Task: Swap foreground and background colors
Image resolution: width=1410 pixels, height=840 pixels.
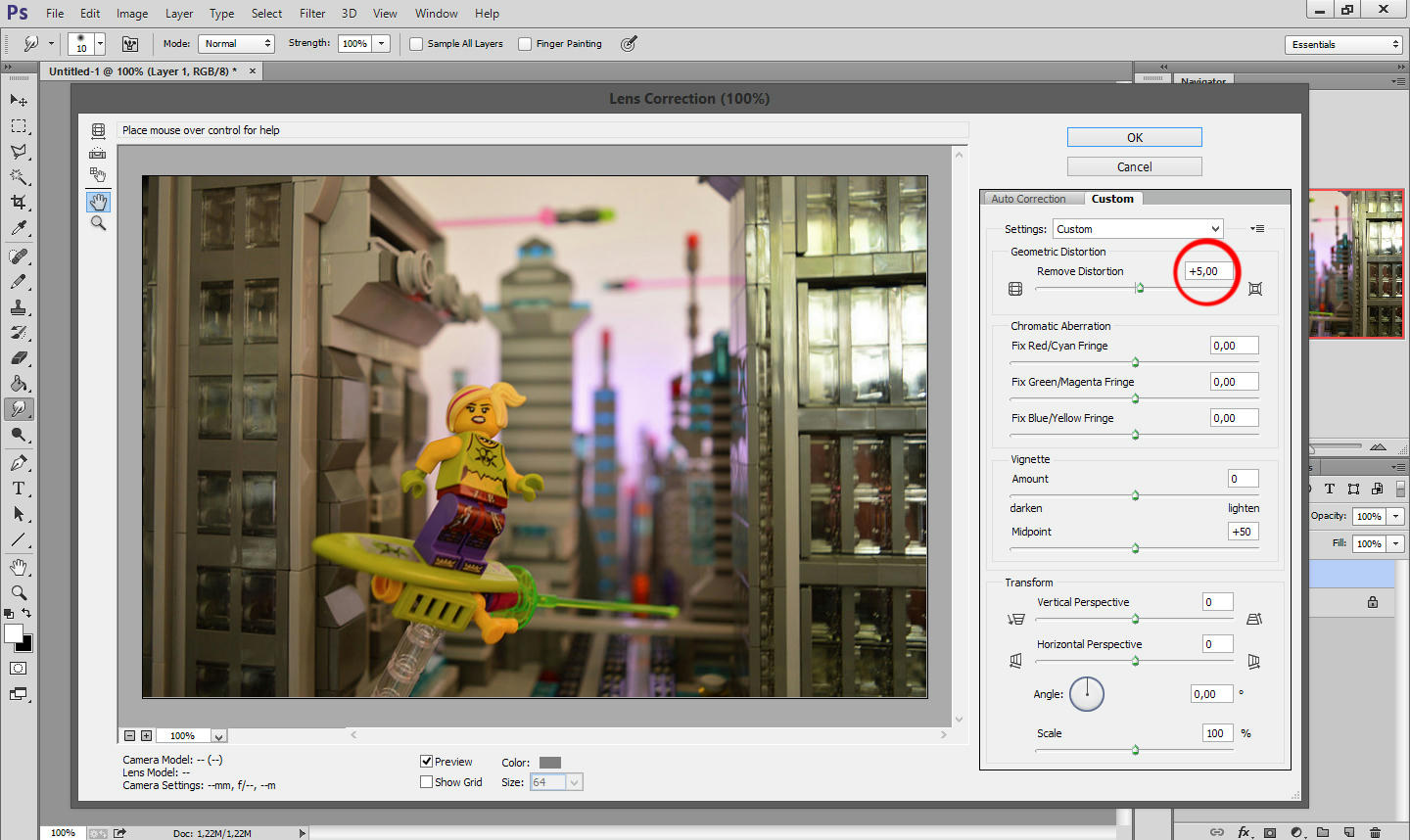Action: click(27, 614)
